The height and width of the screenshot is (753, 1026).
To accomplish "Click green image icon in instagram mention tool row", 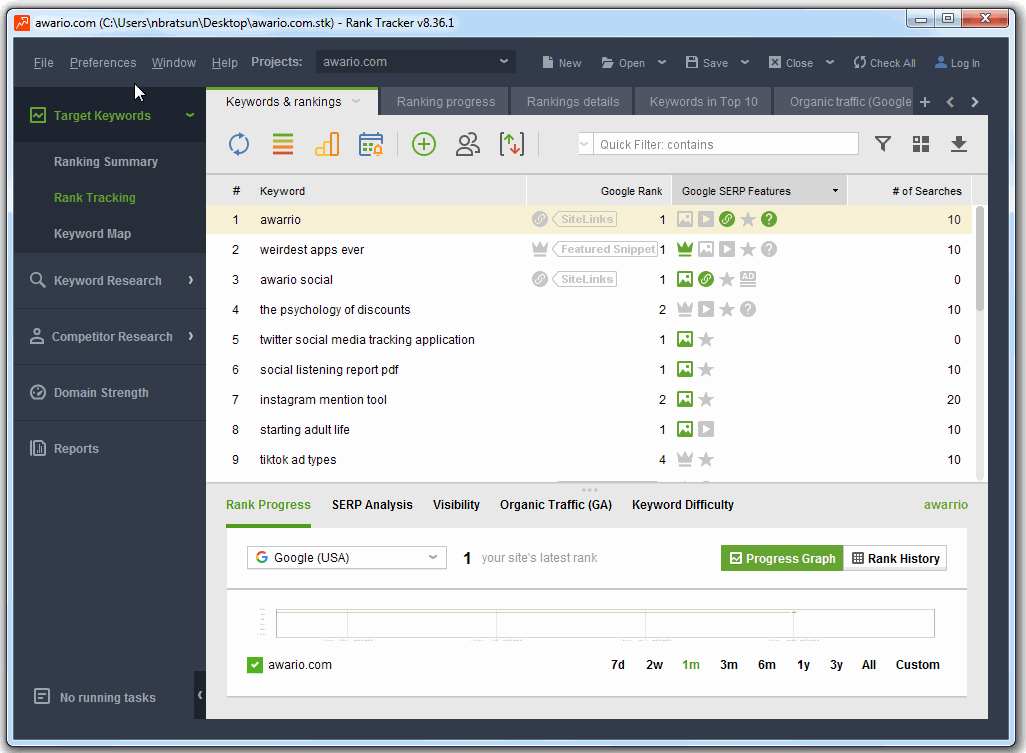I will pyautogui.click(x=685, y=399).
